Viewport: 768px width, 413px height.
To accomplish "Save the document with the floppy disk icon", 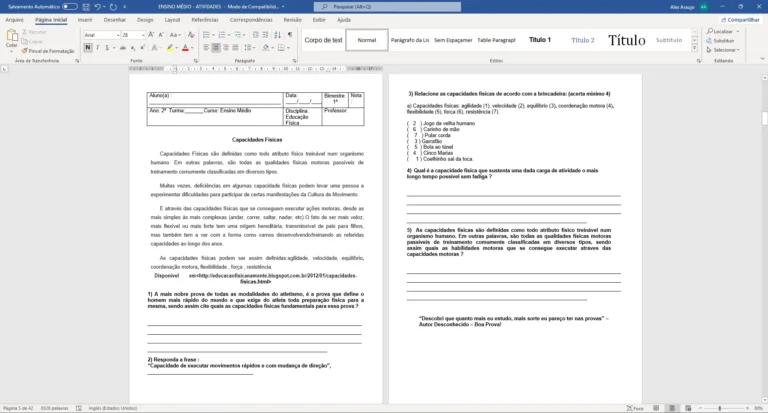I will pos(86,7).
